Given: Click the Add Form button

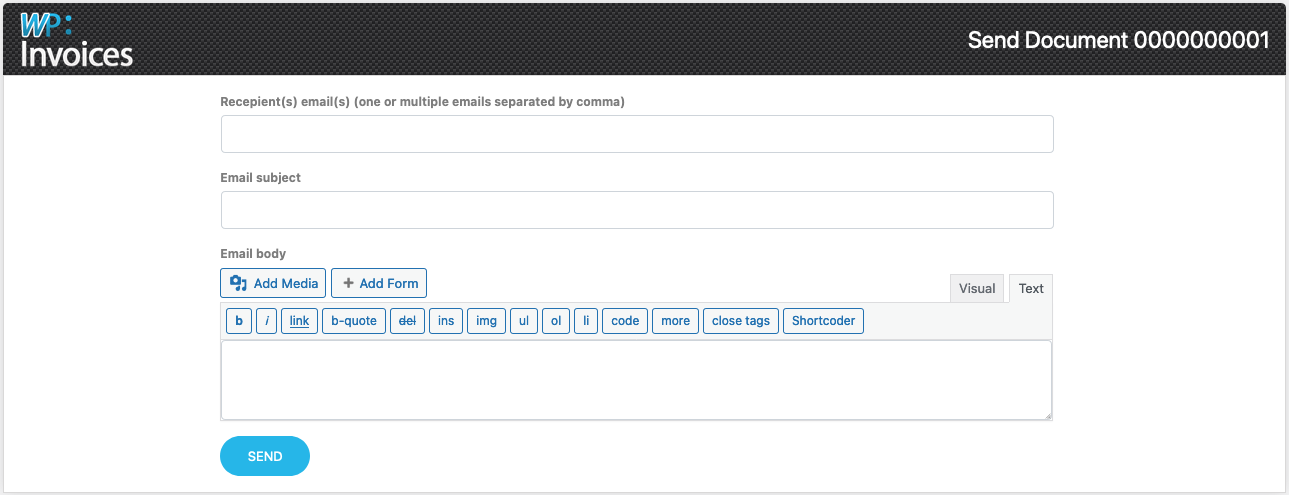Looking at the screenshot, I should [379, 283].
